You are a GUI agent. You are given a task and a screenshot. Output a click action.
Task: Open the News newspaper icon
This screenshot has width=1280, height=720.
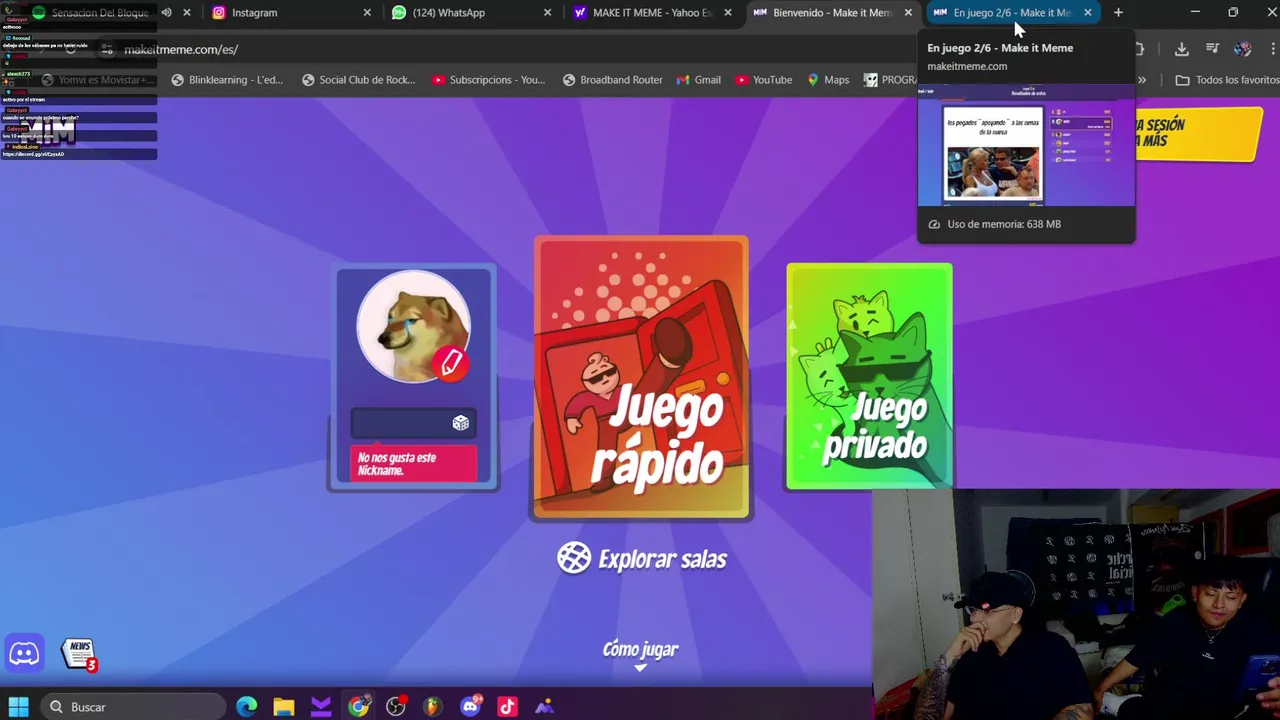(x=79, y=654)
